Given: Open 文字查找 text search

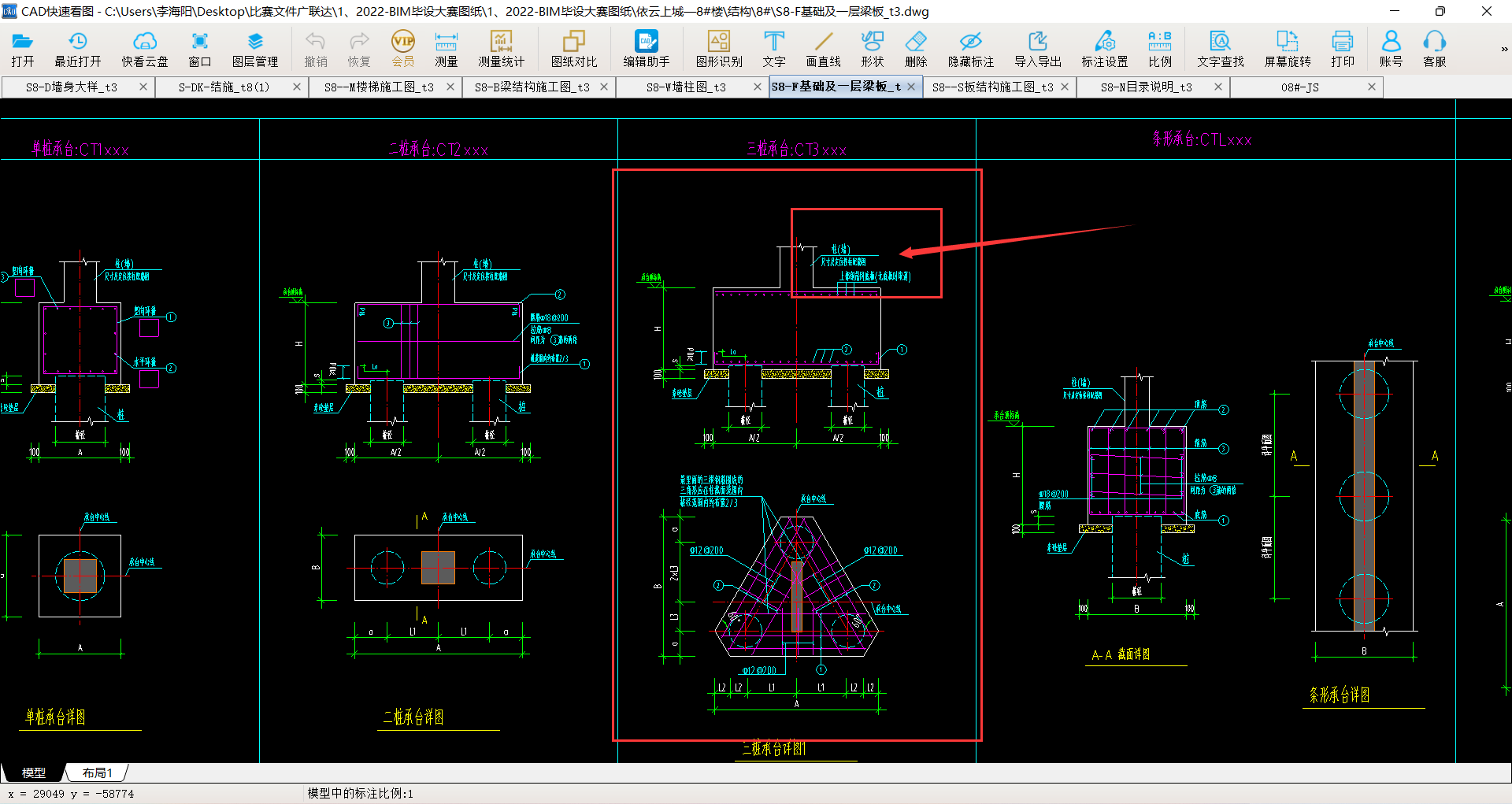Looking at the screenshot, I should point(1221,49).
